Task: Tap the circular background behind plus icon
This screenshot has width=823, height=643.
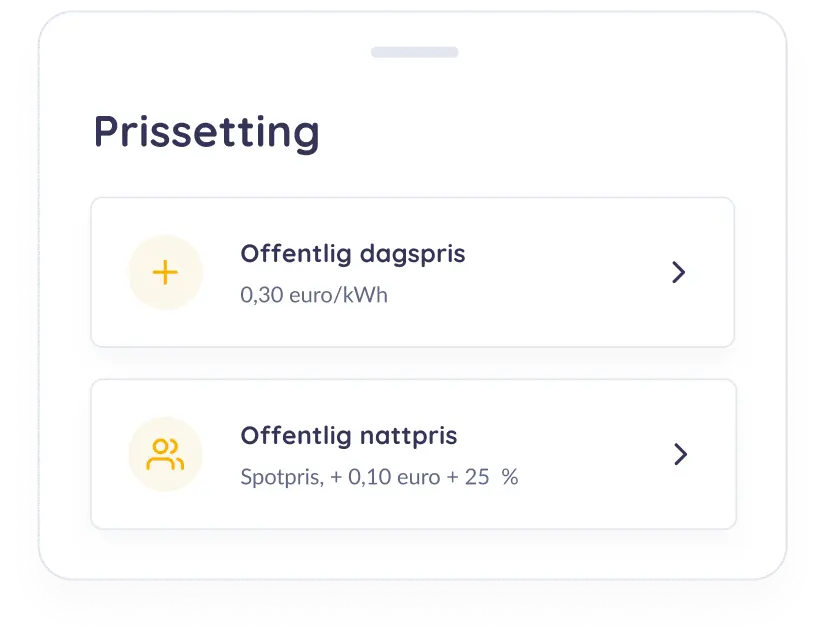Action: pyautogui.click(x=165, y=272)
